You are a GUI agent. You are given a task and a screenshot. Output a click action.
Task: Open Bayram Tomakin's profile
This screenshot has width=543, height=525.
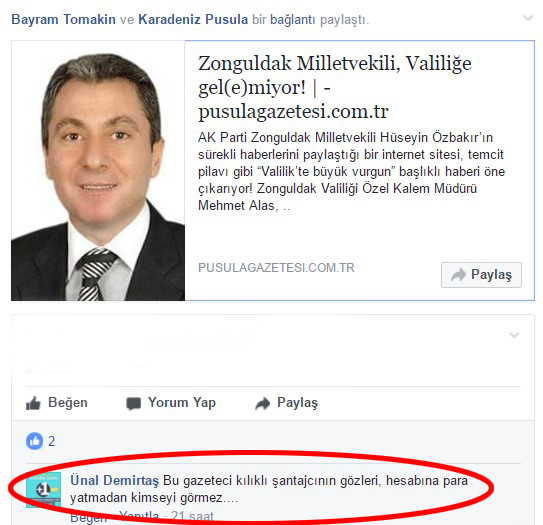coord(64,19)
